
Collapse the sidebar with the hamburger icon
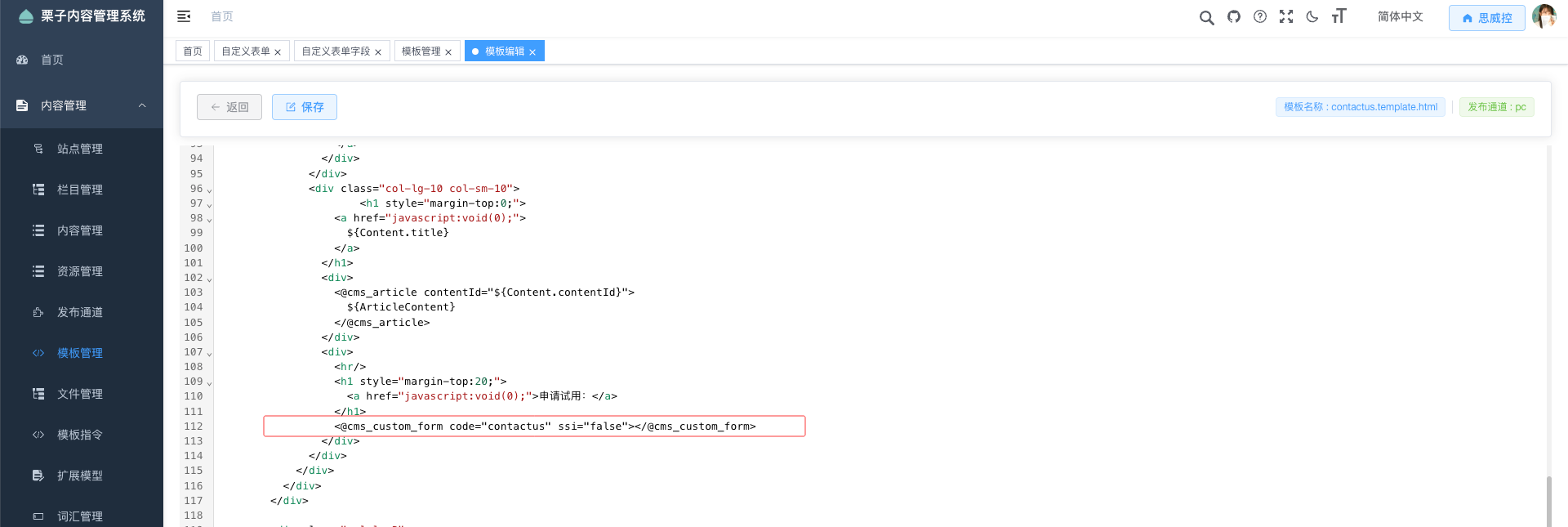(x=184, y=16)
